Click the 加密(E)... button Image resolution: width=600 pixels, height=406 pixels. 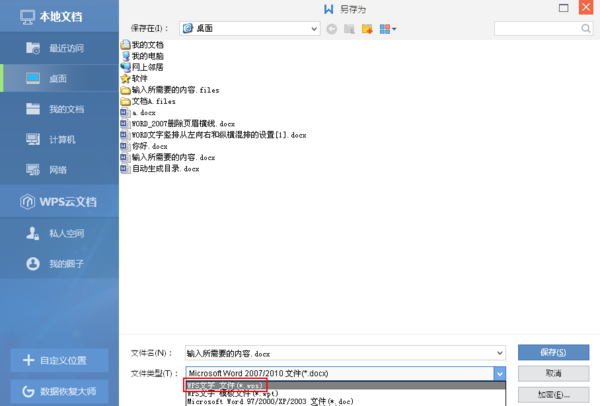pos(553,395)
